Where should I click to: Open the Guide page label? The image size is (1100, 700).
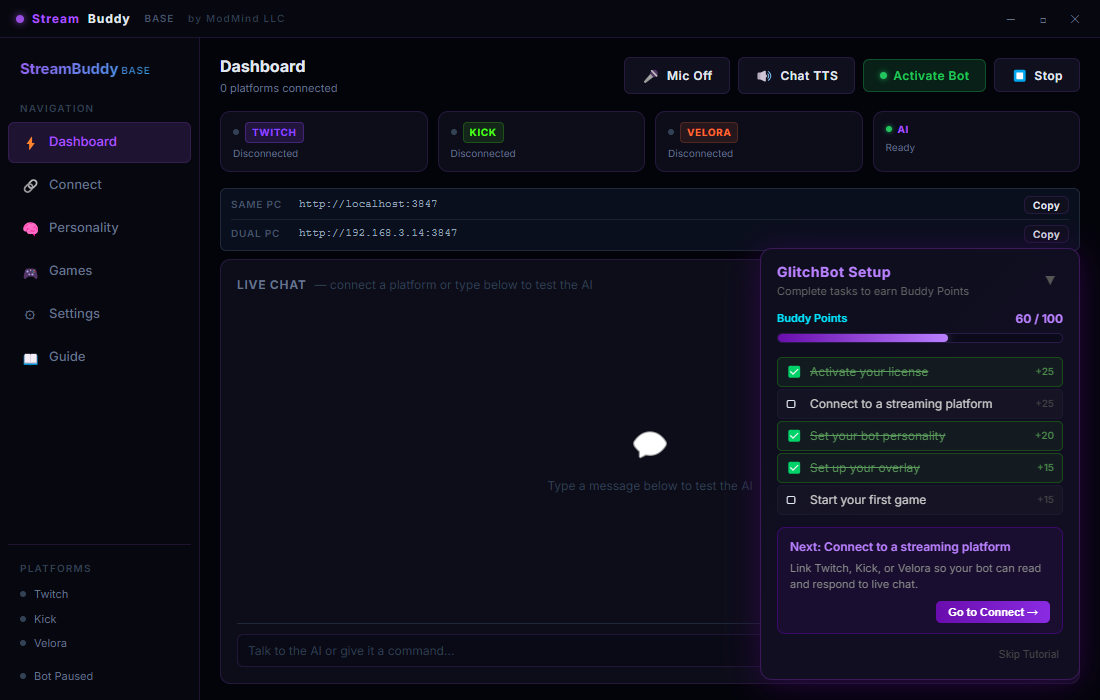[67, 356]
